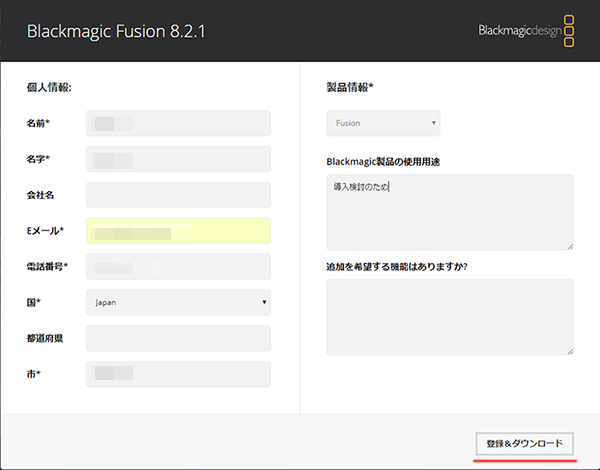This screenshot has height=470, width=600.
Task: Click the 個人情報 section heading
Action: coord(49,87)
